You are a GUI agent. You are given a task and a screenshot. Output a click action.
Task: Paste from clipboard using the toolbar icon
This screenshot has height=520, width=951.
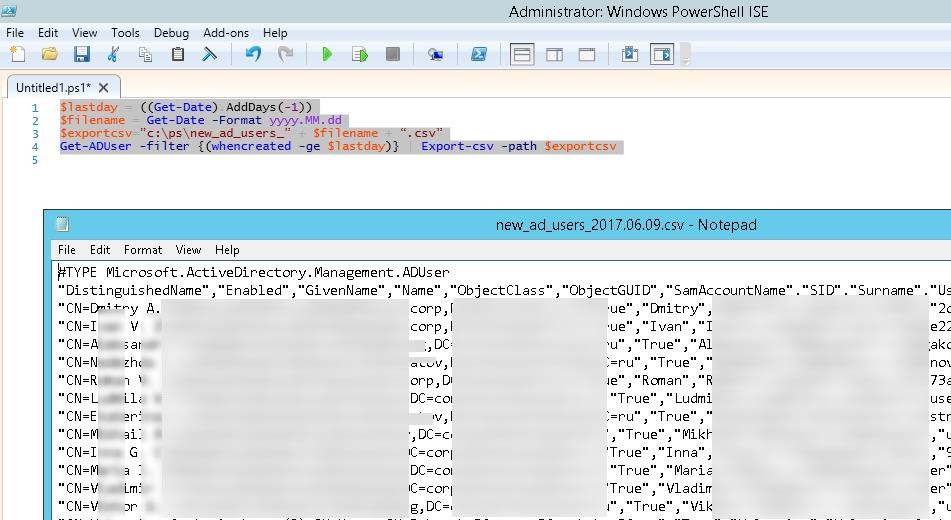pyautogui.click(x=178, y=55)
